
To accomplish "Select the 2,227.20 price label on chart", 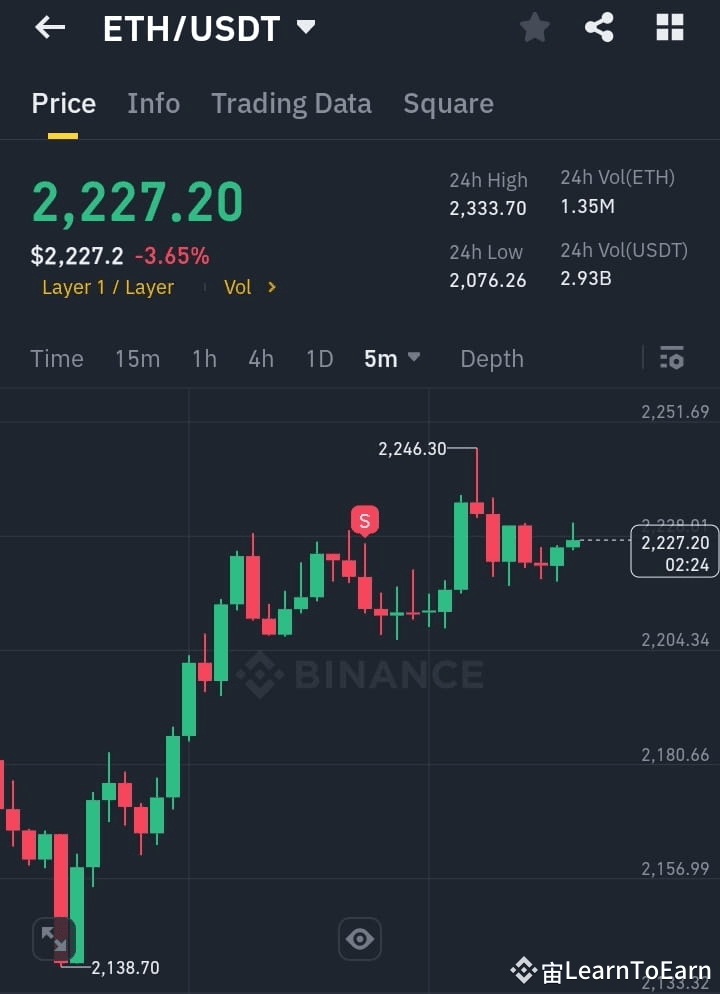I will point(674,551).
